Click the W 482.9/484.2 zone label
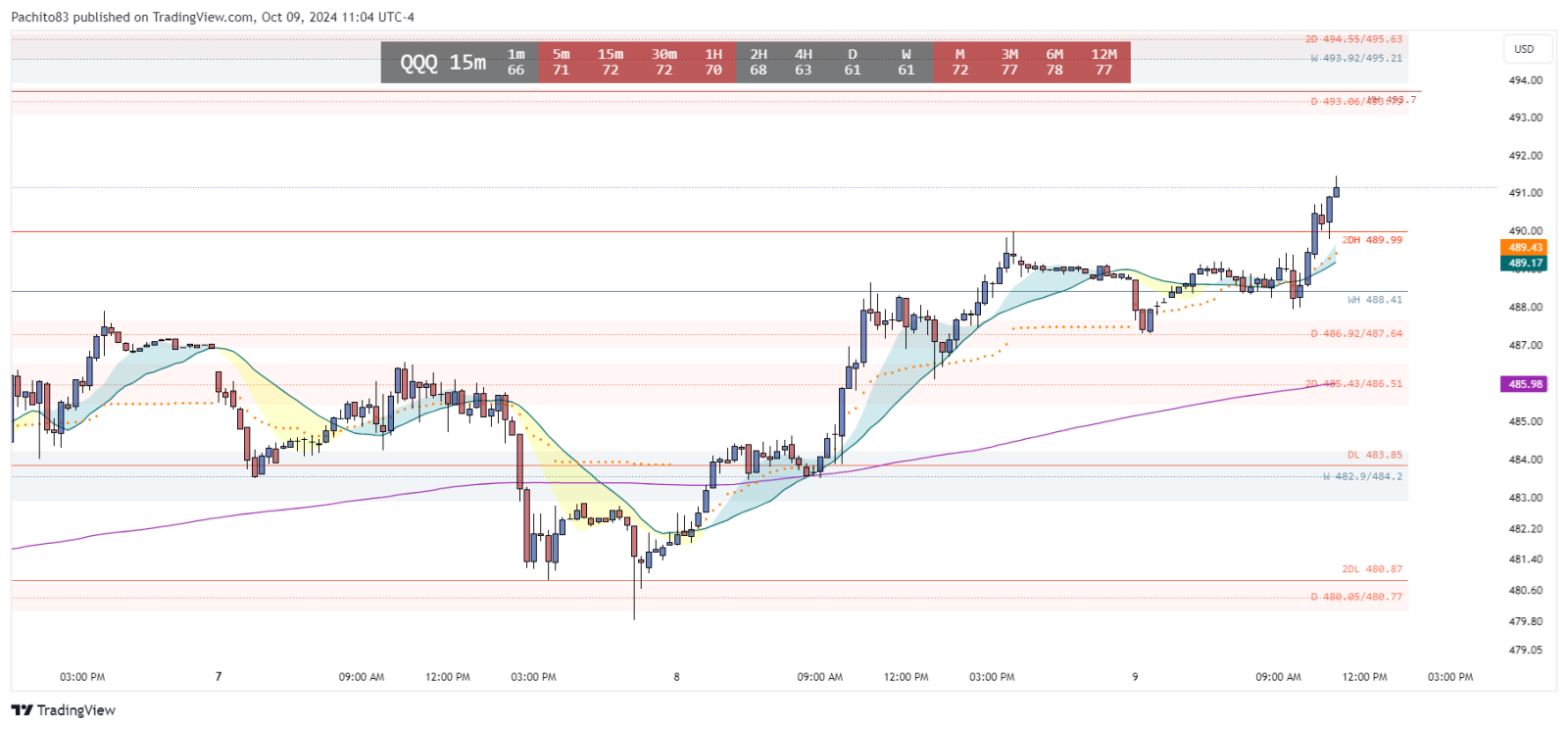This screenshot has height=730, width=1568. tap(1362, 476)
